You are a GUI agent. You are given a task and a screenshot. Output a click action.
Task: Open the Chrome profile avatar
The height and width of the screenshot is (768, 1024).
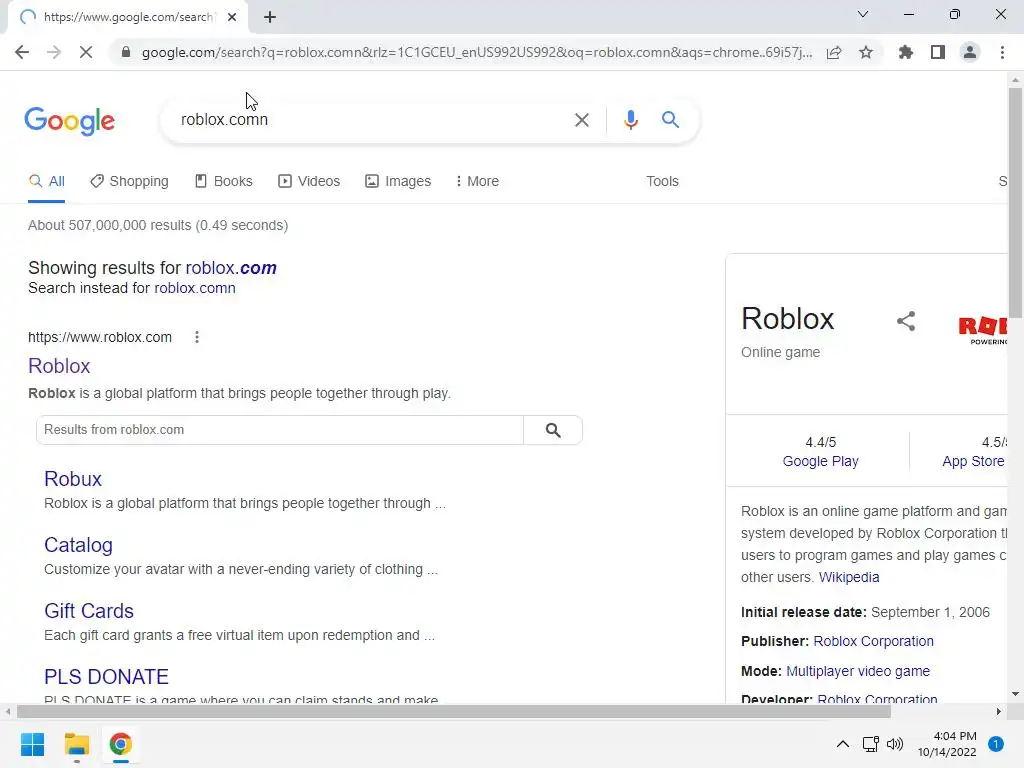pos(970,52)
